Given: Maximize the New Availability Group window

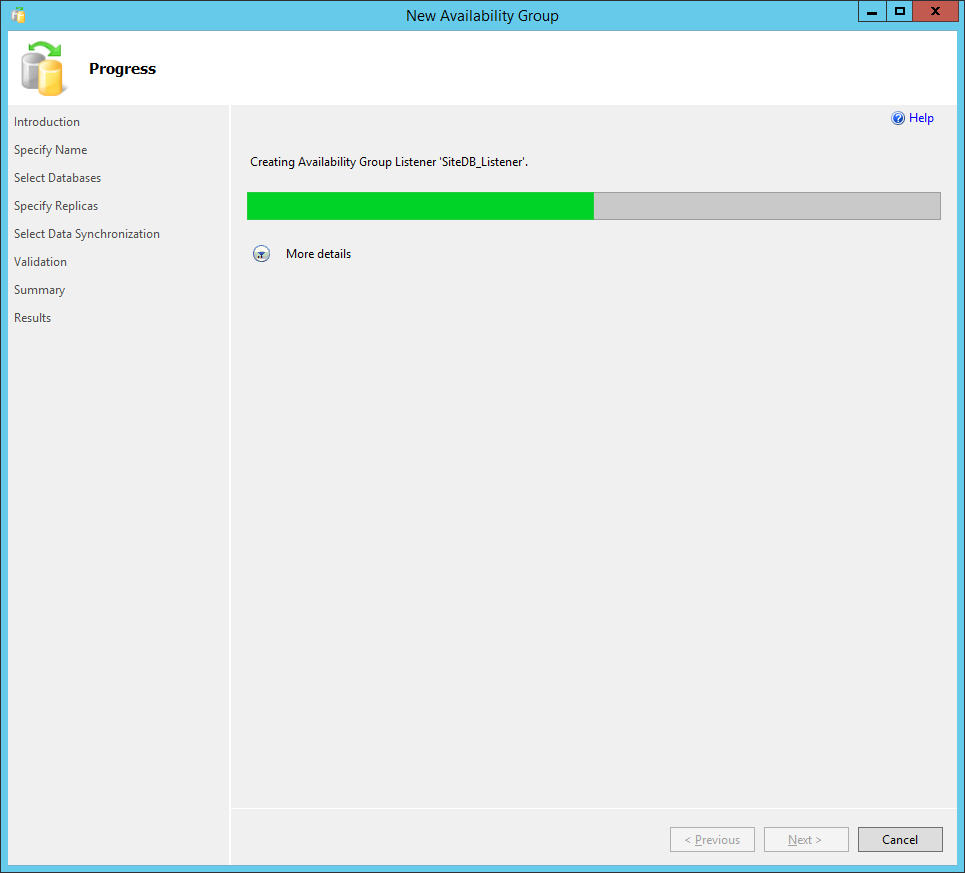Looking at the screenshot, I should (x=900, y=12).
